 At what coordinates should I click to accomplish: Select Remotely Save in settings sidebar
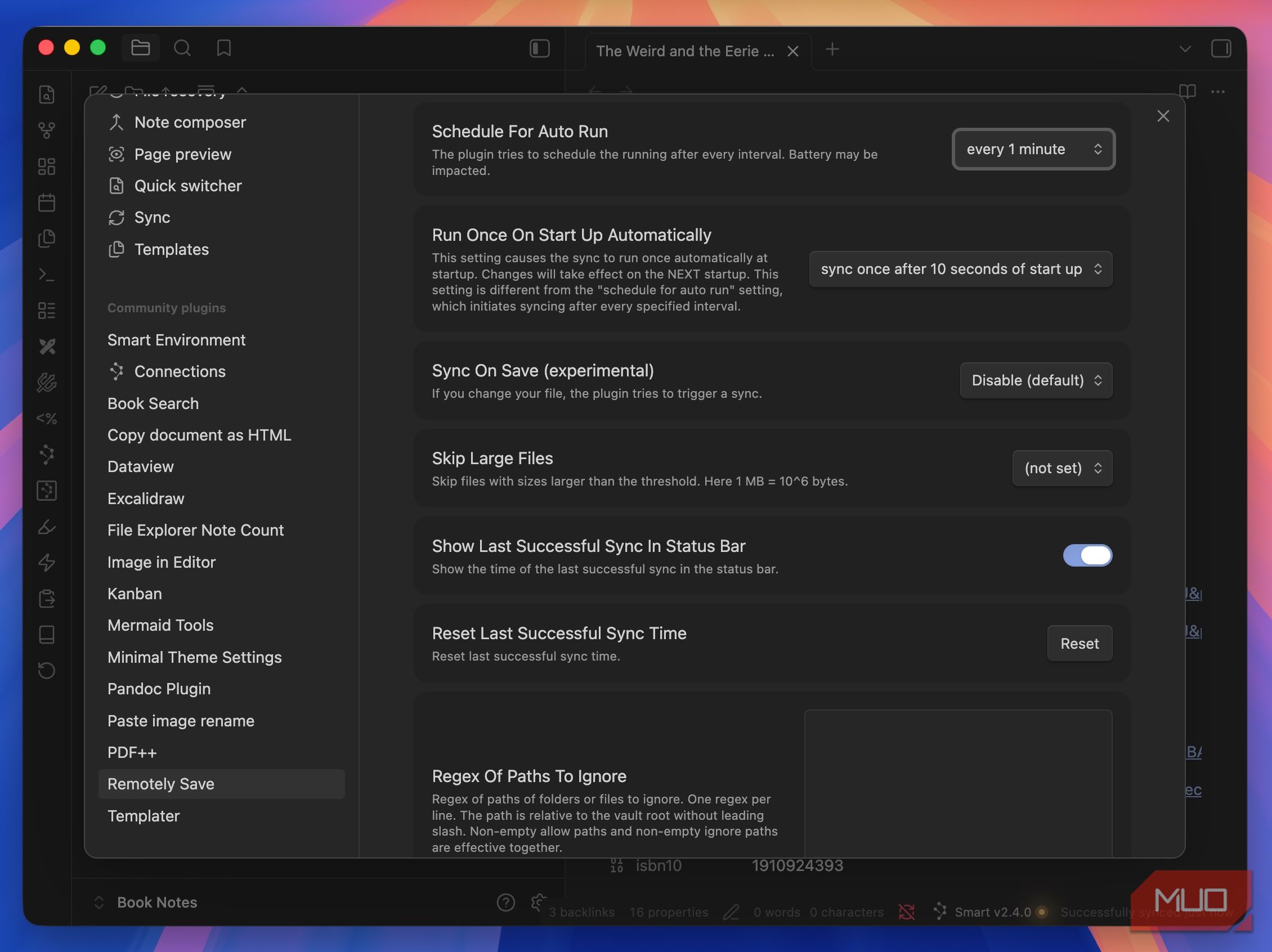pos(221,784)
